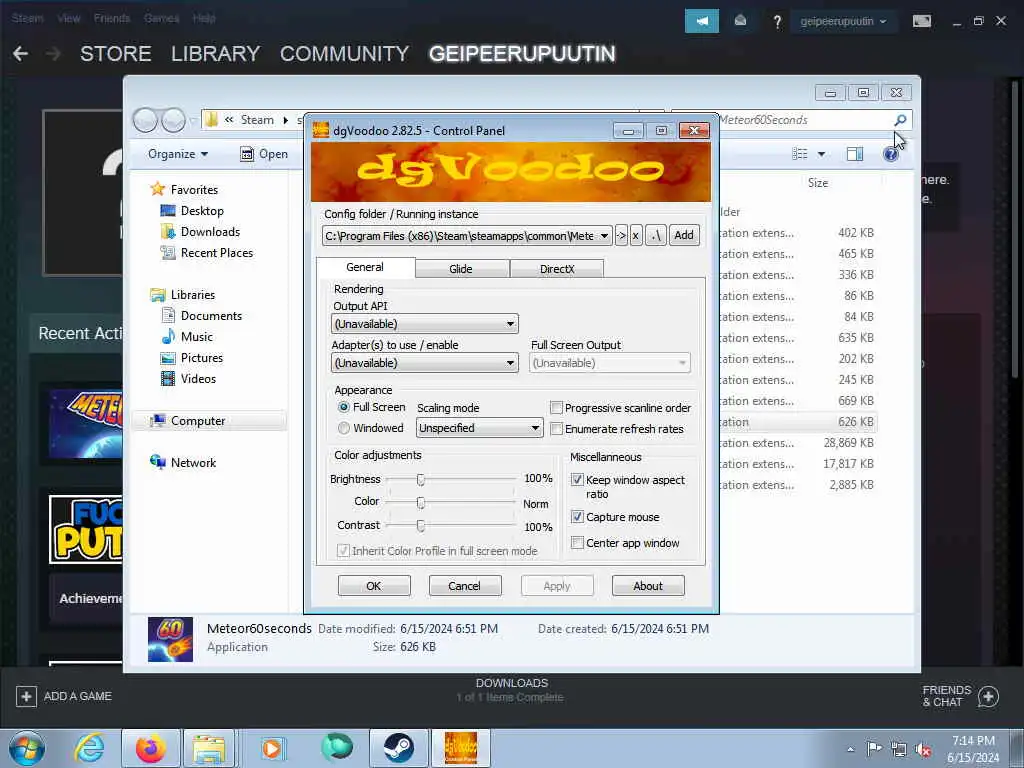
Task: Select the General tab
Action: tap(365, 267)
